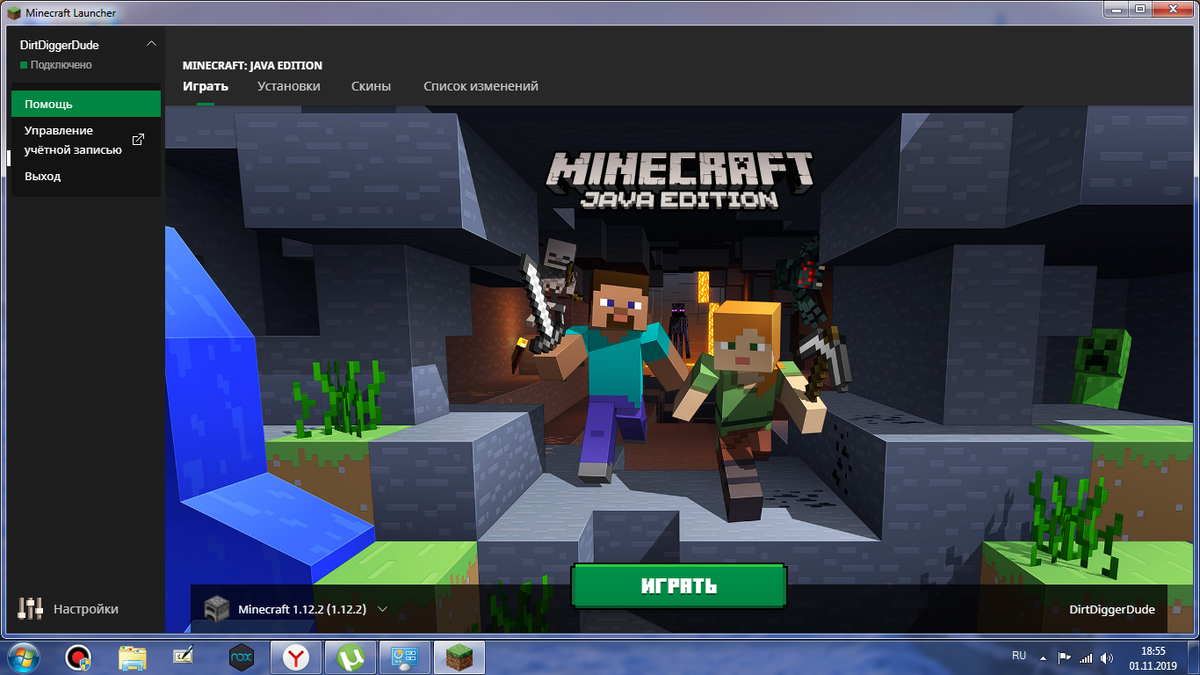Show hidden tray icons arrow

[x=1043, y=658]
